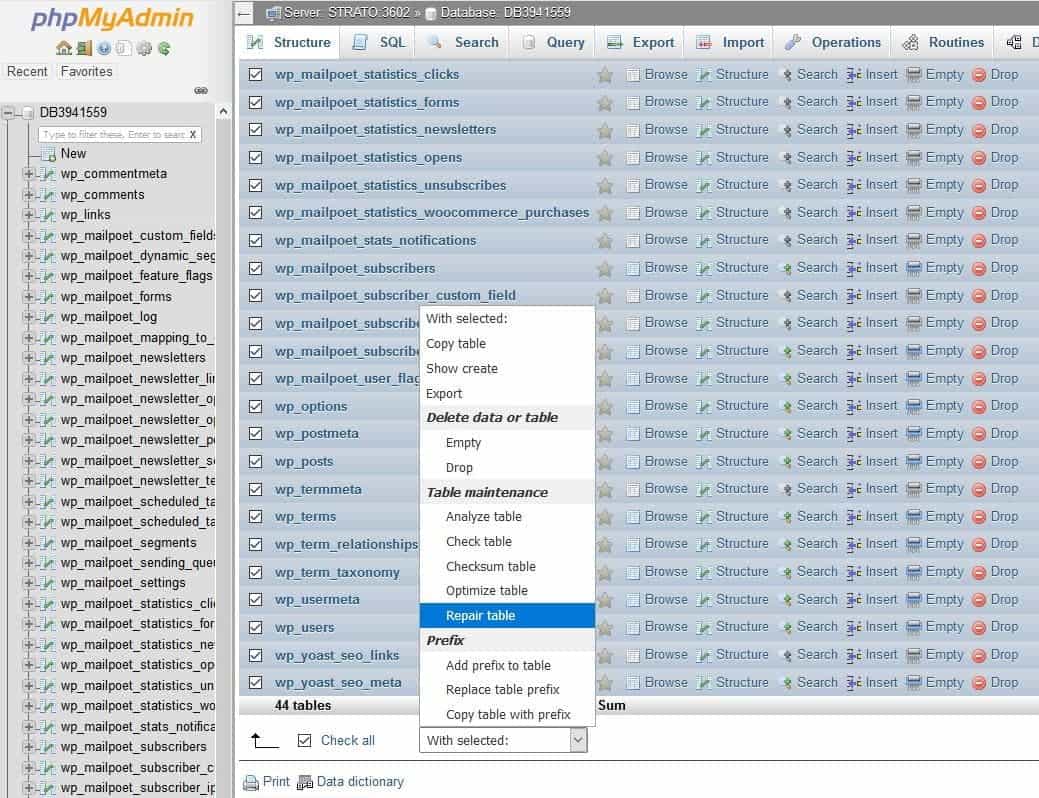Collapse navigation panel using top-left bar button
The height and width of the screenshot is (798, 1039).
(244, 13)
